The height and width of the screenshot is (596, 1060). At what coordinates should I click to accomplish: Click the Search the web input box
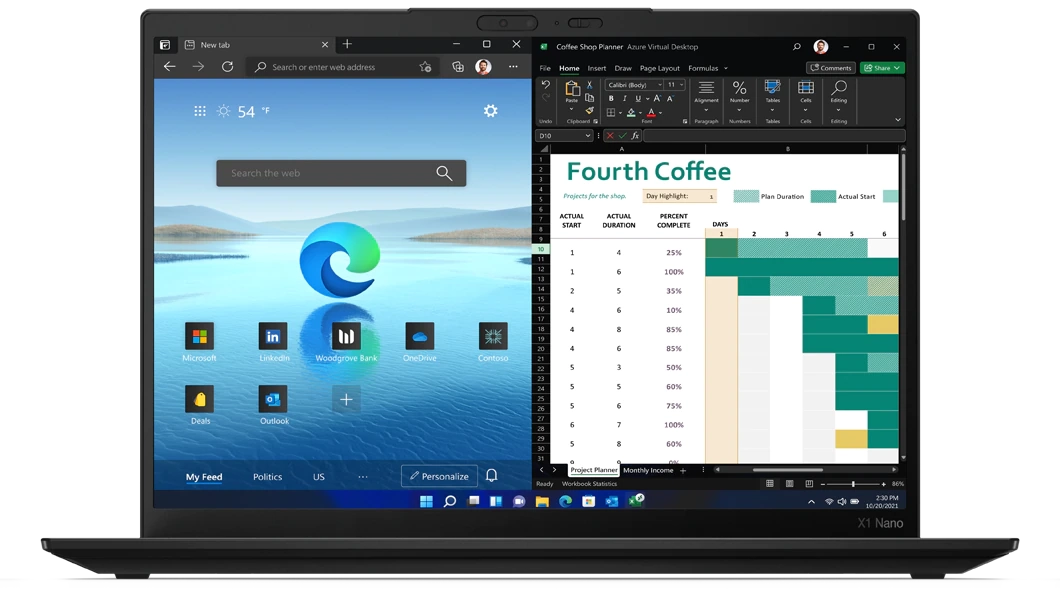[330, 173]
